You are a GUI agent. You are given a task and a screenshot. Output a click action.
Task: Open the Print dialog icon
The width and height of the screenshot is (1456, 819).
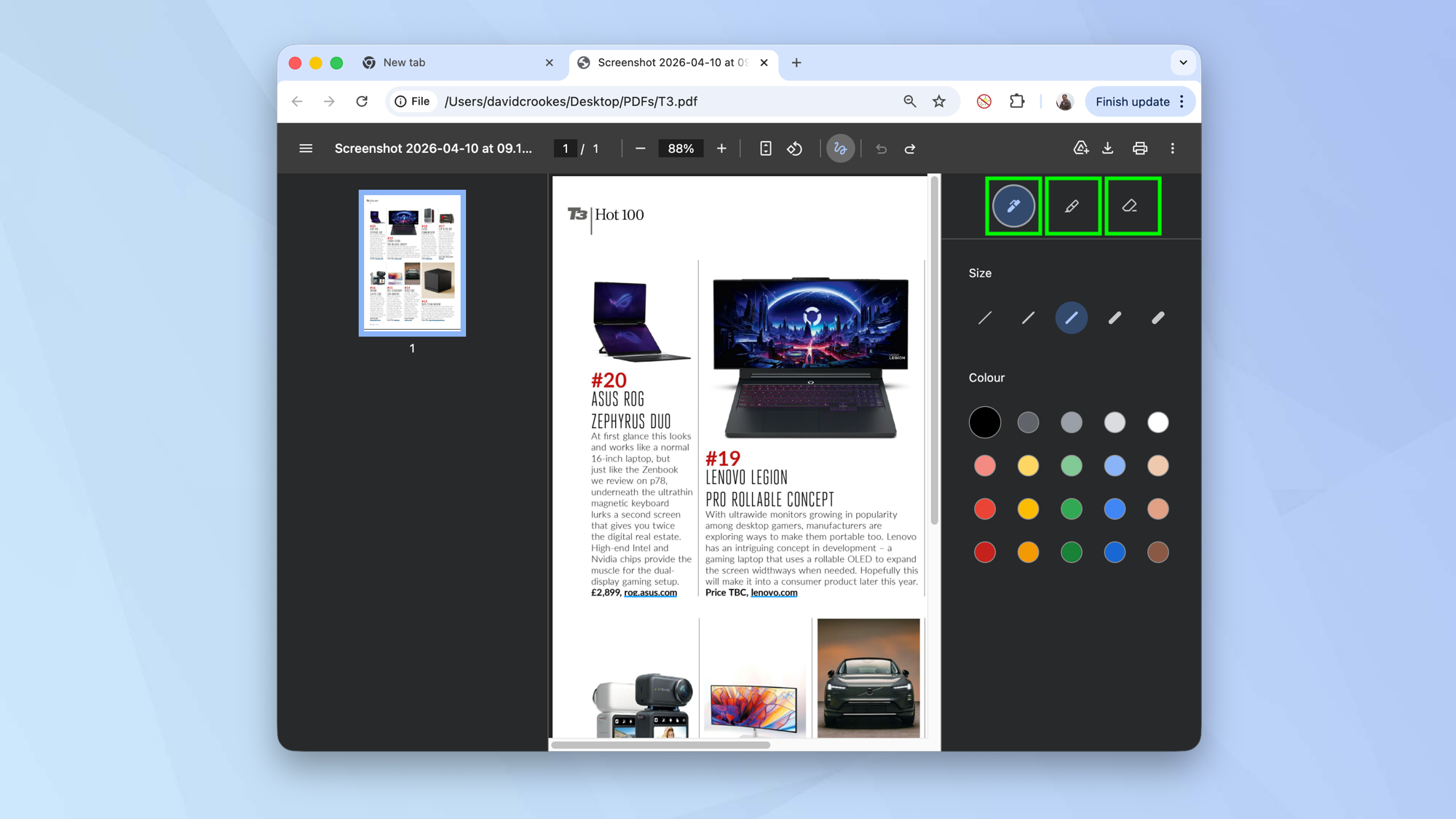pos(1140,148)
